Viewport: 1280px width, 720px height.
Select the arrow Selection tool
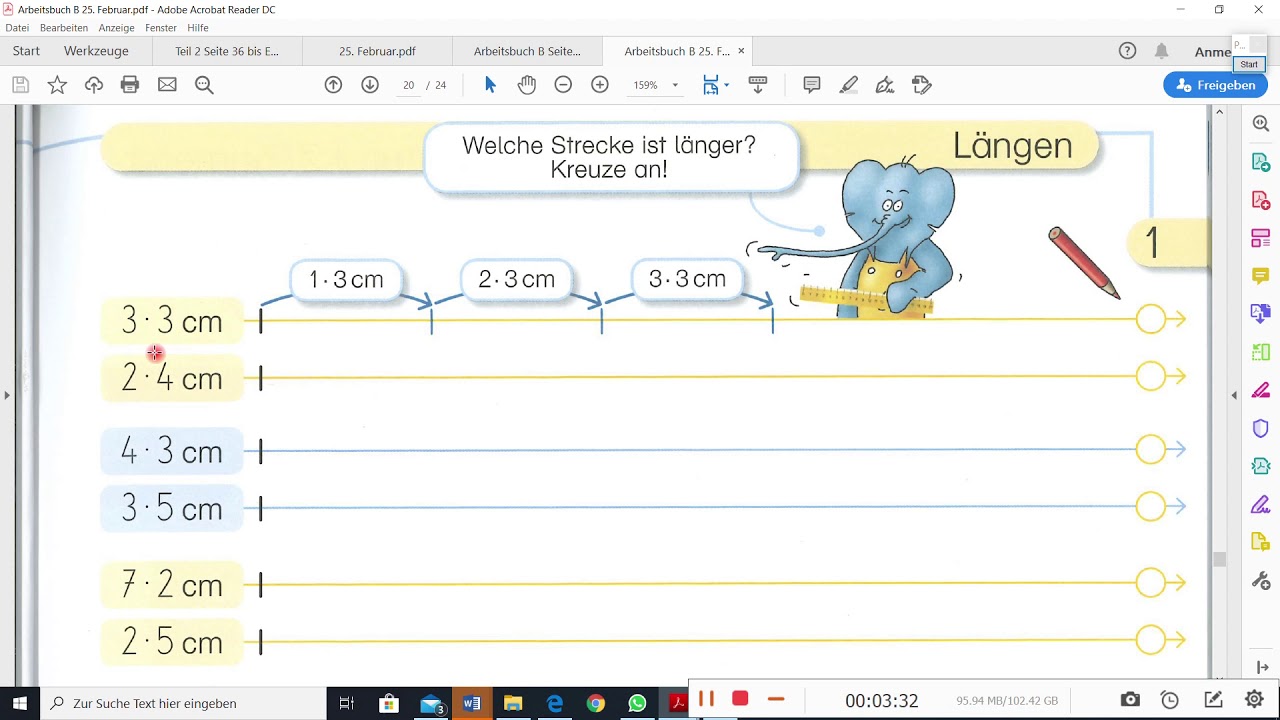pos(490,85)
